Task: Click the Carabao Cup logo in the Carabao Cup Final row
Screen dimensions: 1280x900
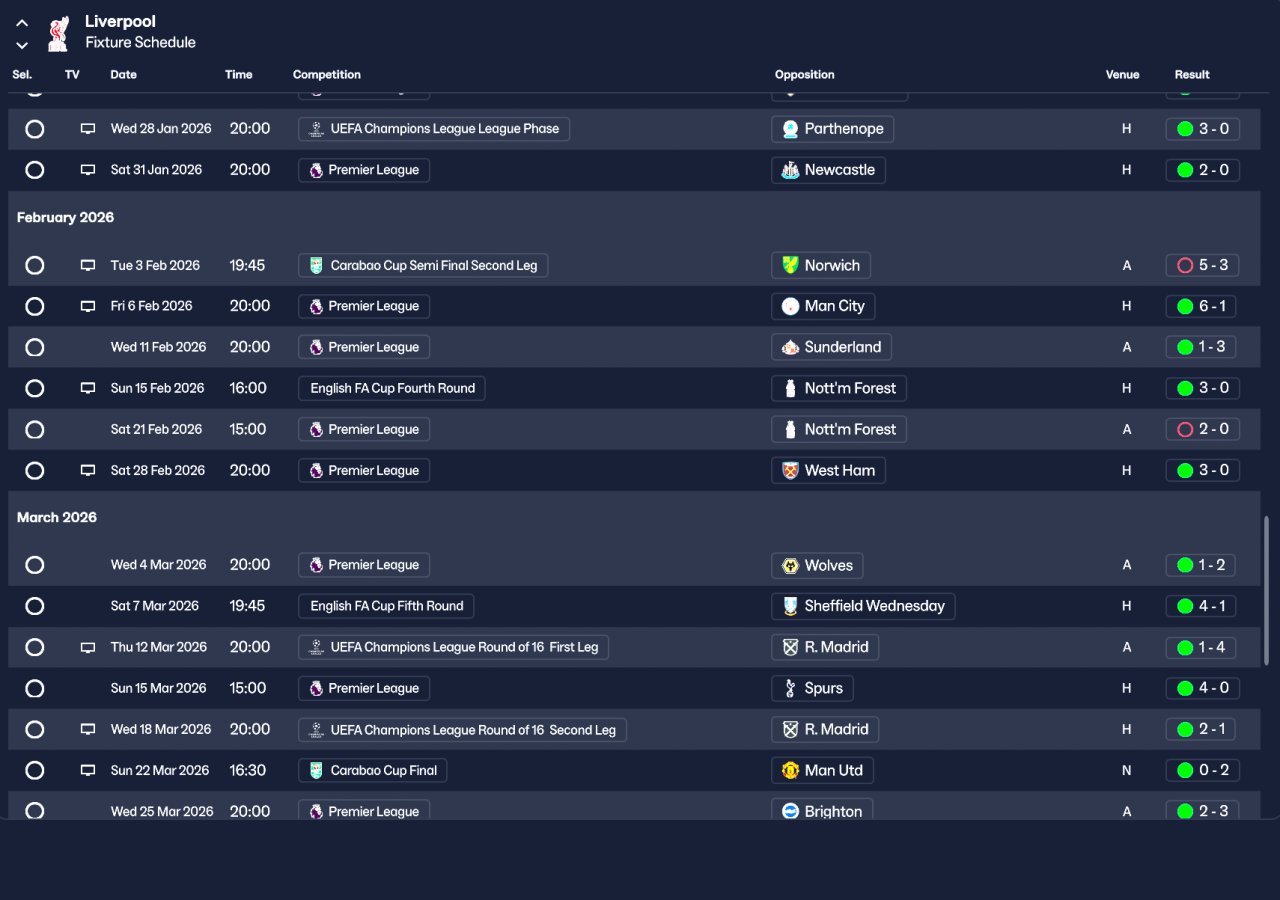Action: [316, 770]
